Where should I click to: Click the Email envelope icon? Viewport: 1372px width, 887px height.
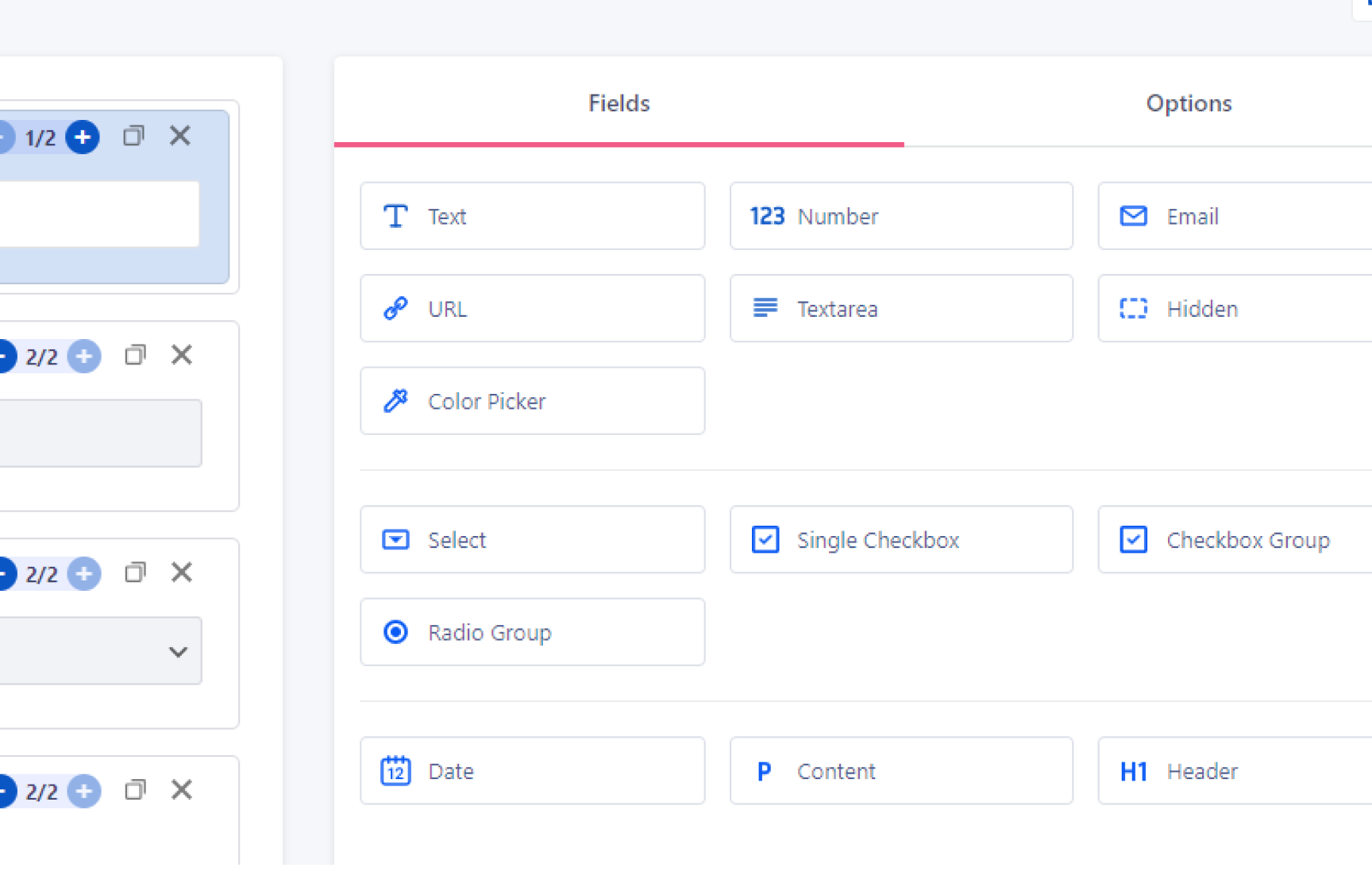tap(1133, 216)
